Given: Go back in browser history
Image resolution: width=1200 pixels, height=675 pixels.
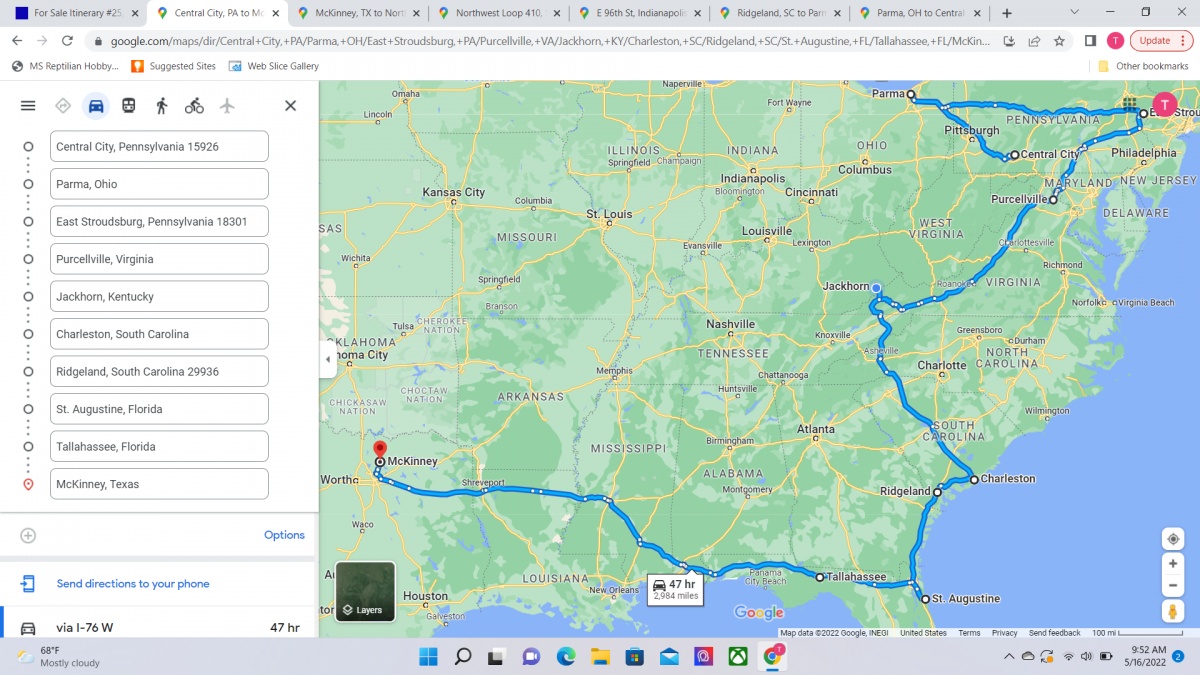Looking at the screenshot, I should pyautogui.click(x=17, y=41).
